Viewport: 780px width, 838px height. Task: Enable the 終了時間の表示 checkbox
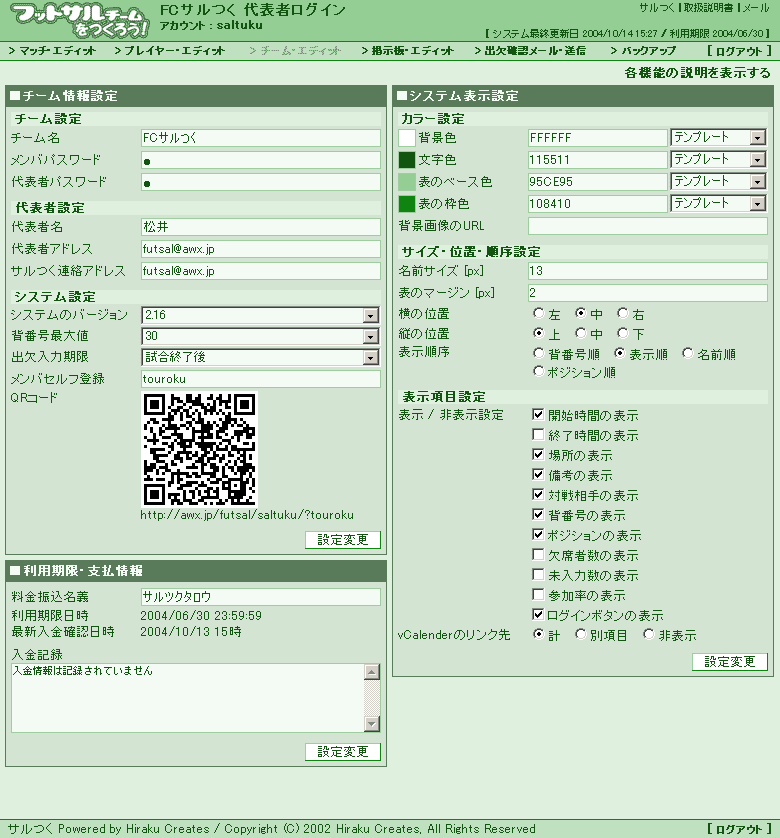538,436
